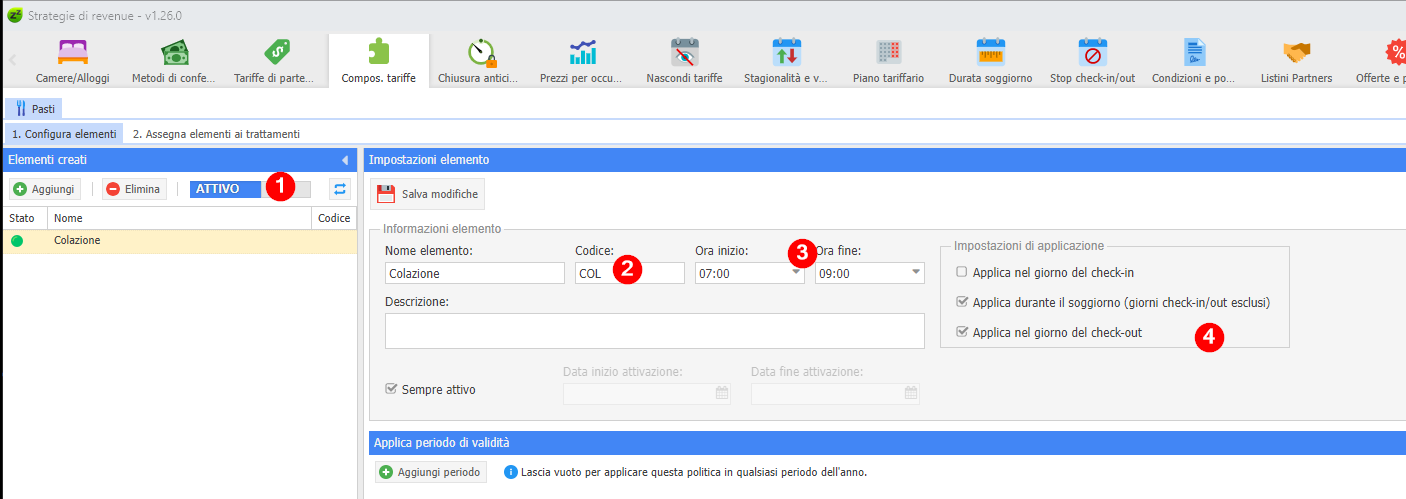Select the Compos. tariffe puzzle icon

tap(378, 52)
